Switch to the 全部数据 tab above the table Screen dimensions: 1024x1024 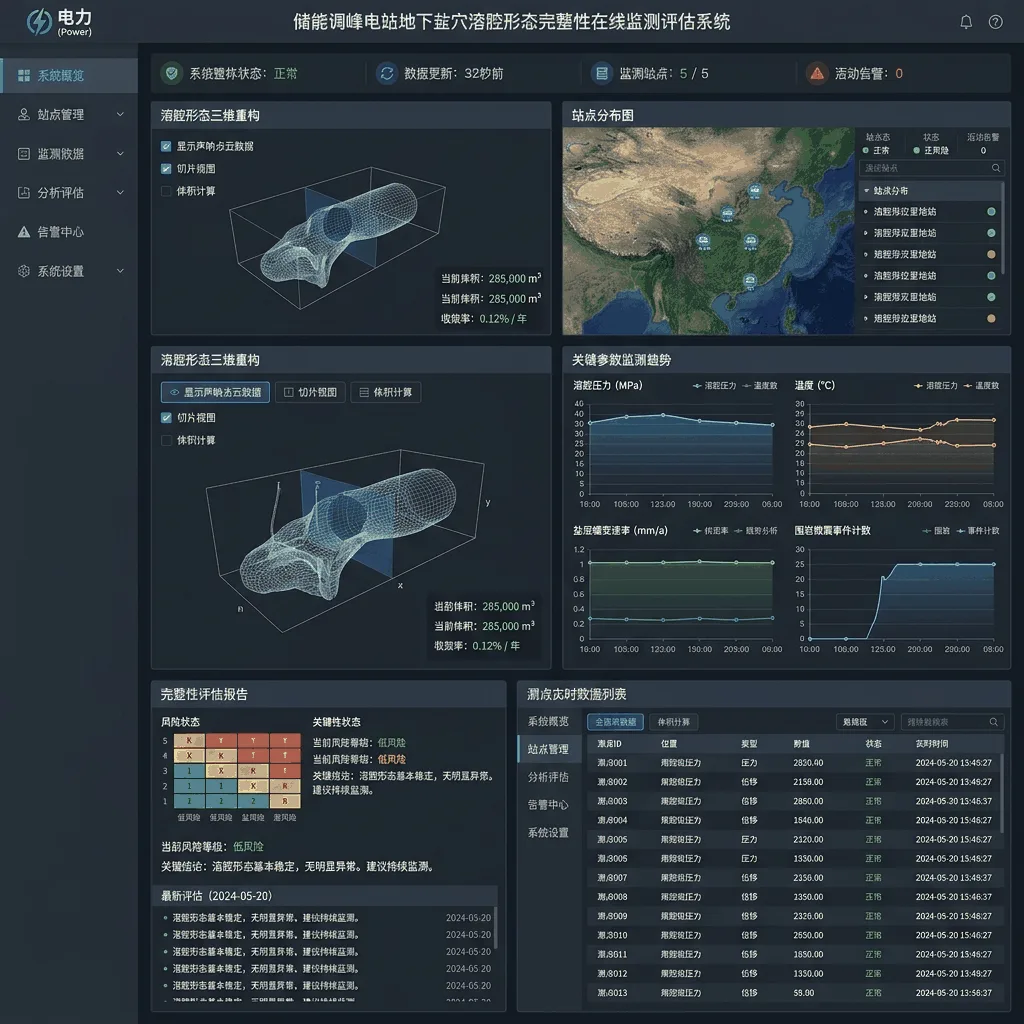(x=615, y=722)
